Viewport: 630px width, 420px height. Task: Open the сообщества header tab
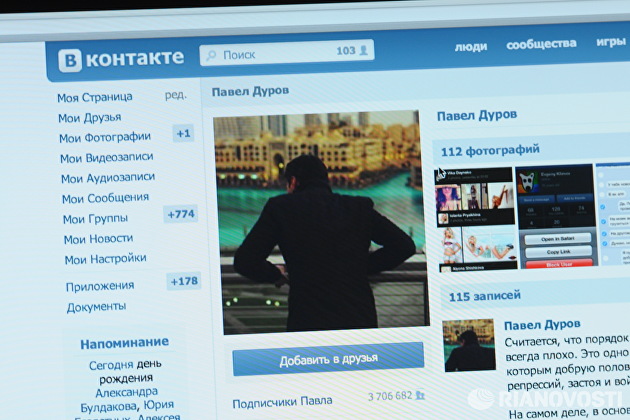click(541, 44)
